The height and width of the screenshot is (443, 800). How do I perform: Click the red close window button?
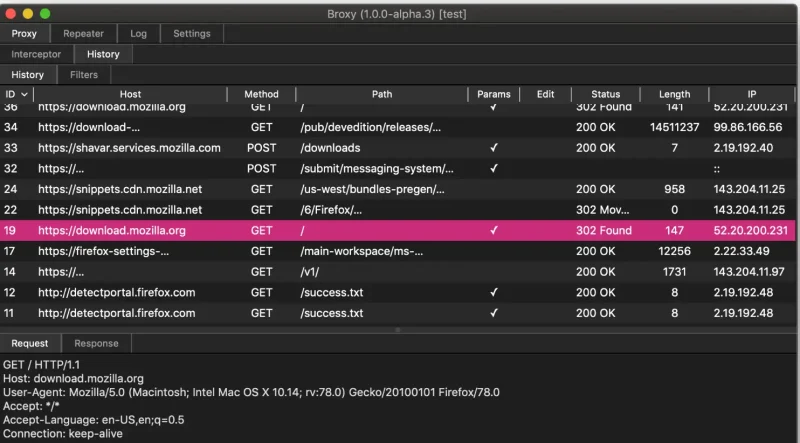coord(11,13)
